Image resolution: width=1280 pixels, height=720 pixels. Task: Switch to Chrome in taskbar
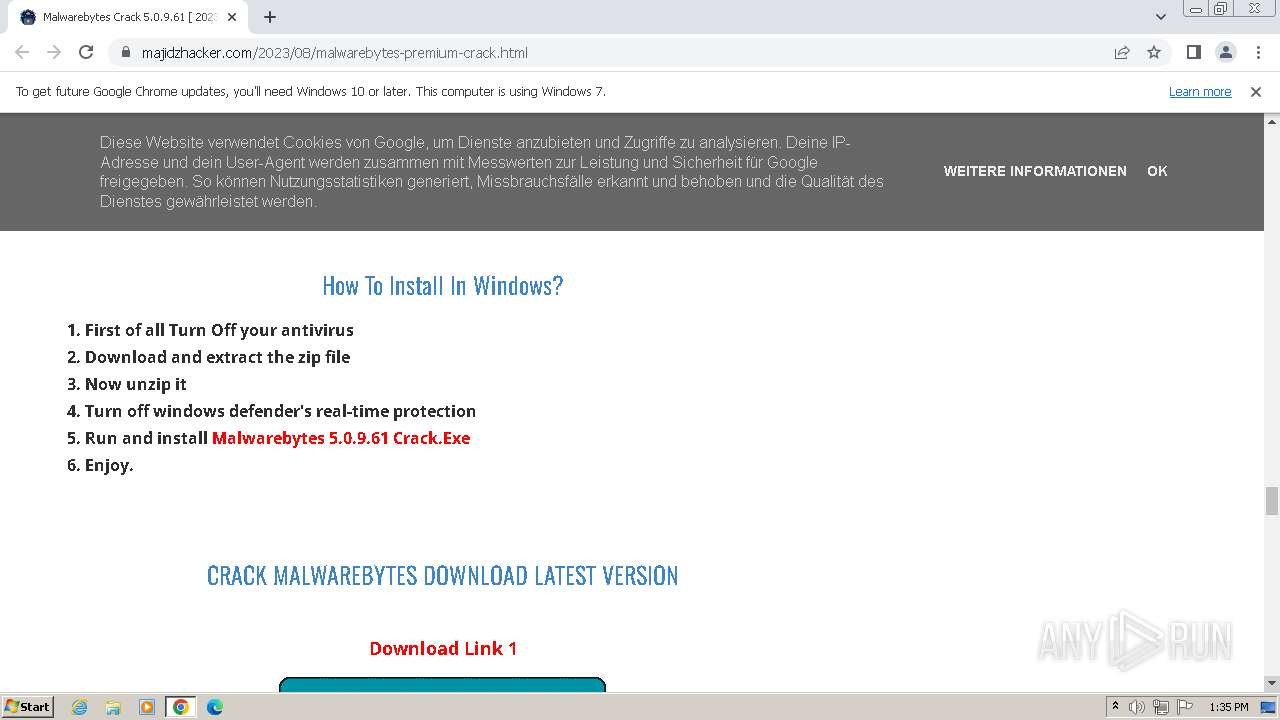tap(181, 707)
